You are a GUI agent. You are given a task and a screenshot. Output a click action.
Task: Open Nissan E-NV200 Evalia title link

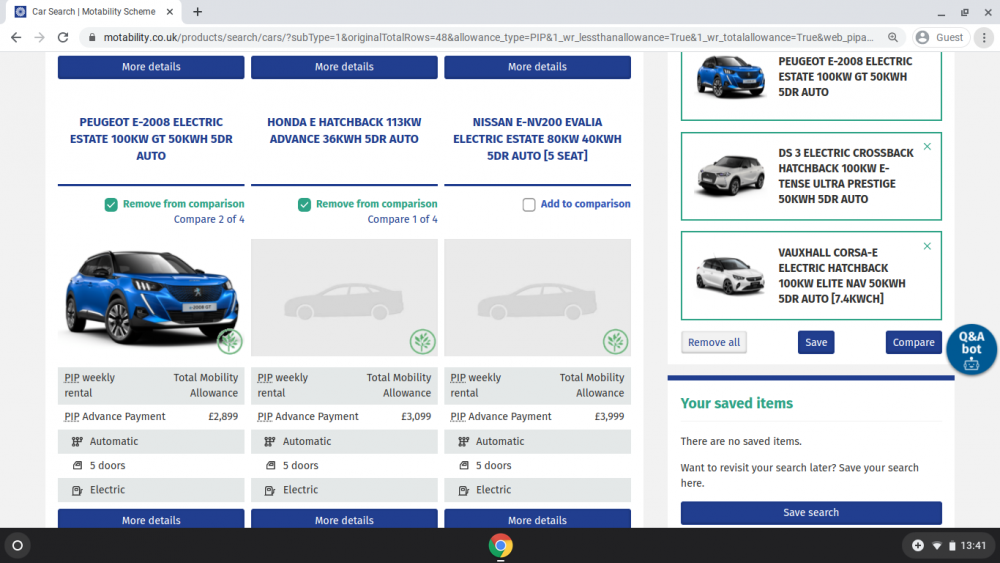537,139
